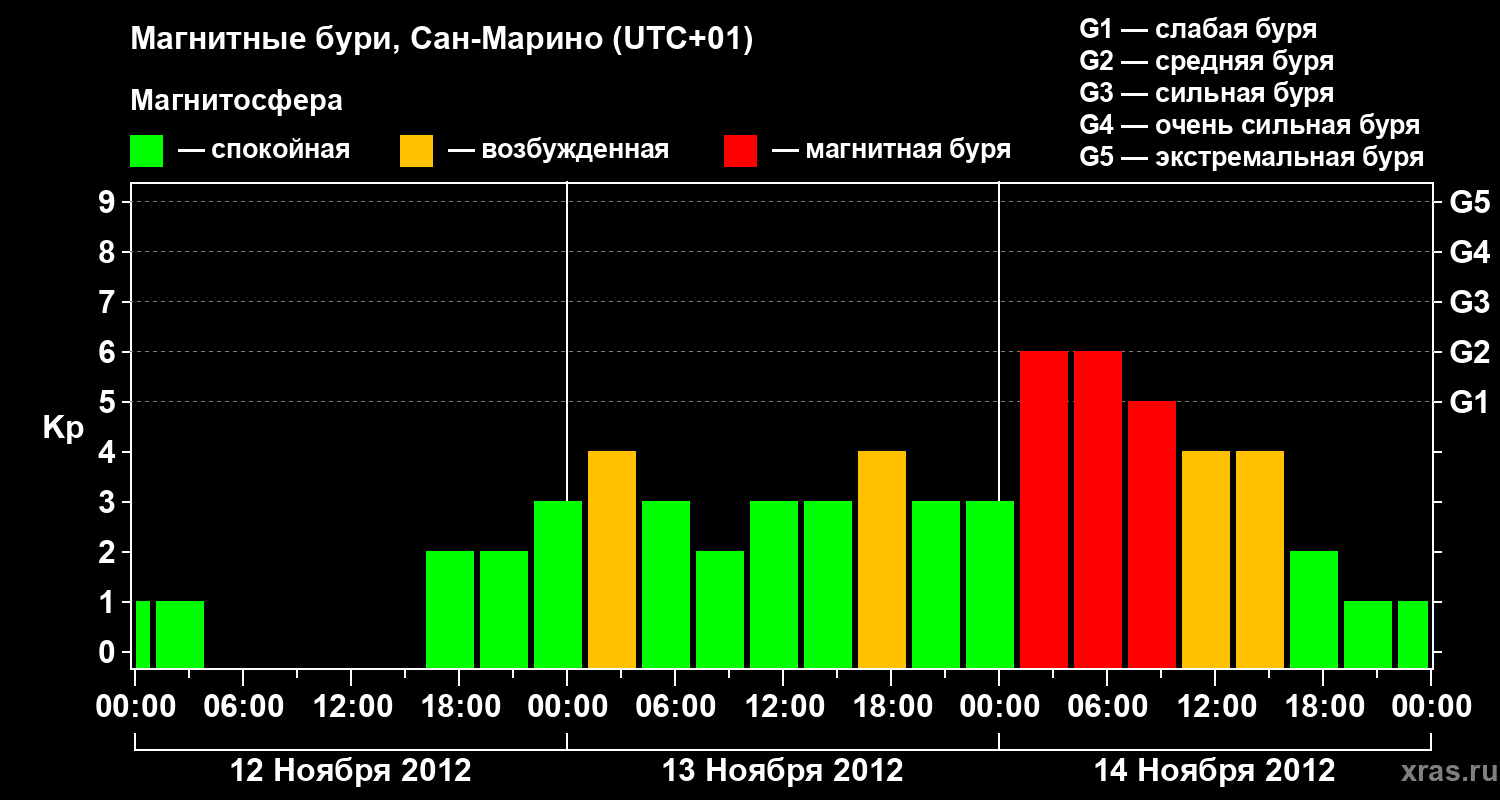
Task: Click the red 'магнитная буря' legend swatch
Action: click(x=740, y=151)
